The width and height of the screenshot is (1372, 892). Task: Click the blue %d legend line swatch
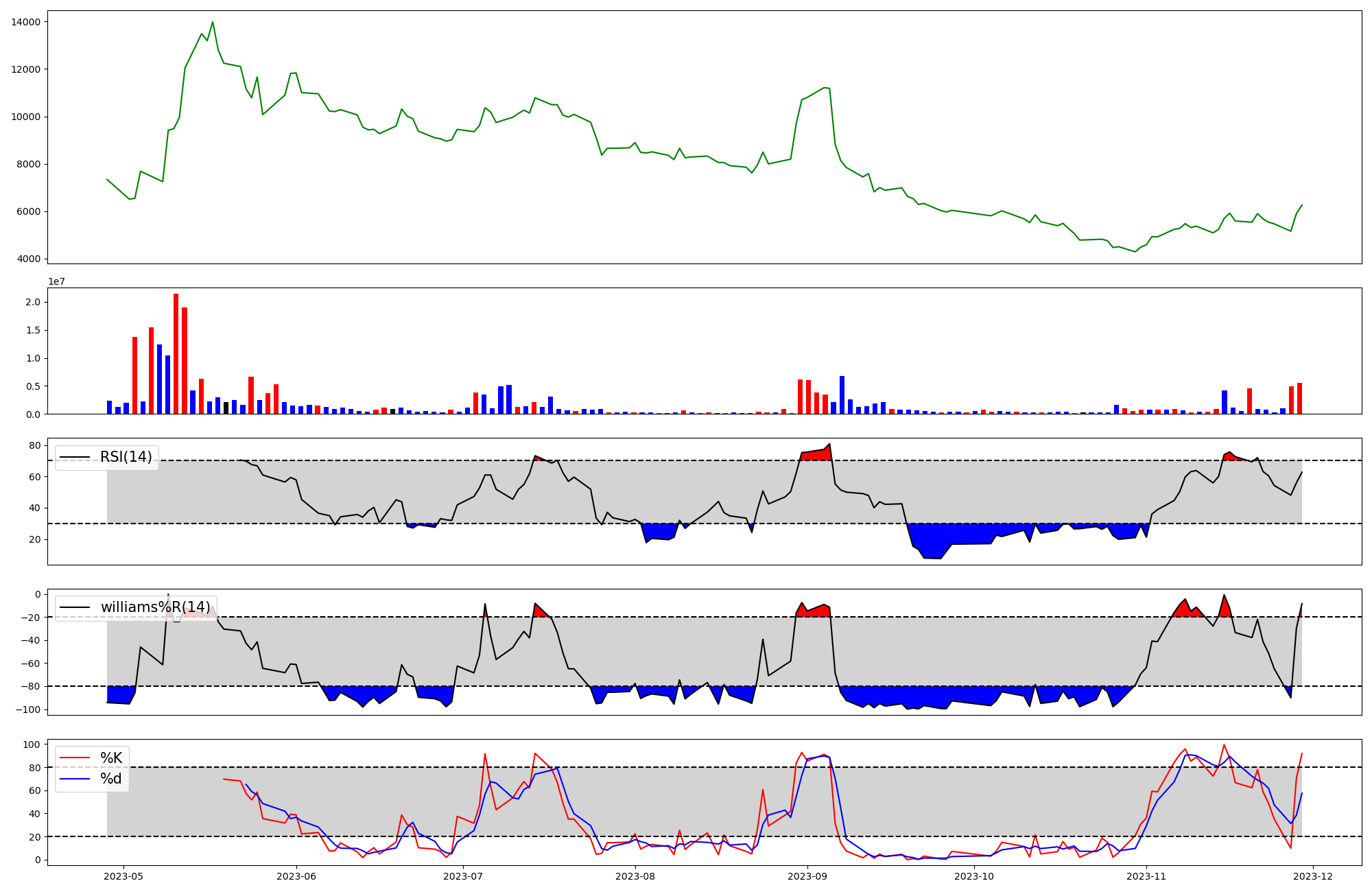tap(75, 779)
